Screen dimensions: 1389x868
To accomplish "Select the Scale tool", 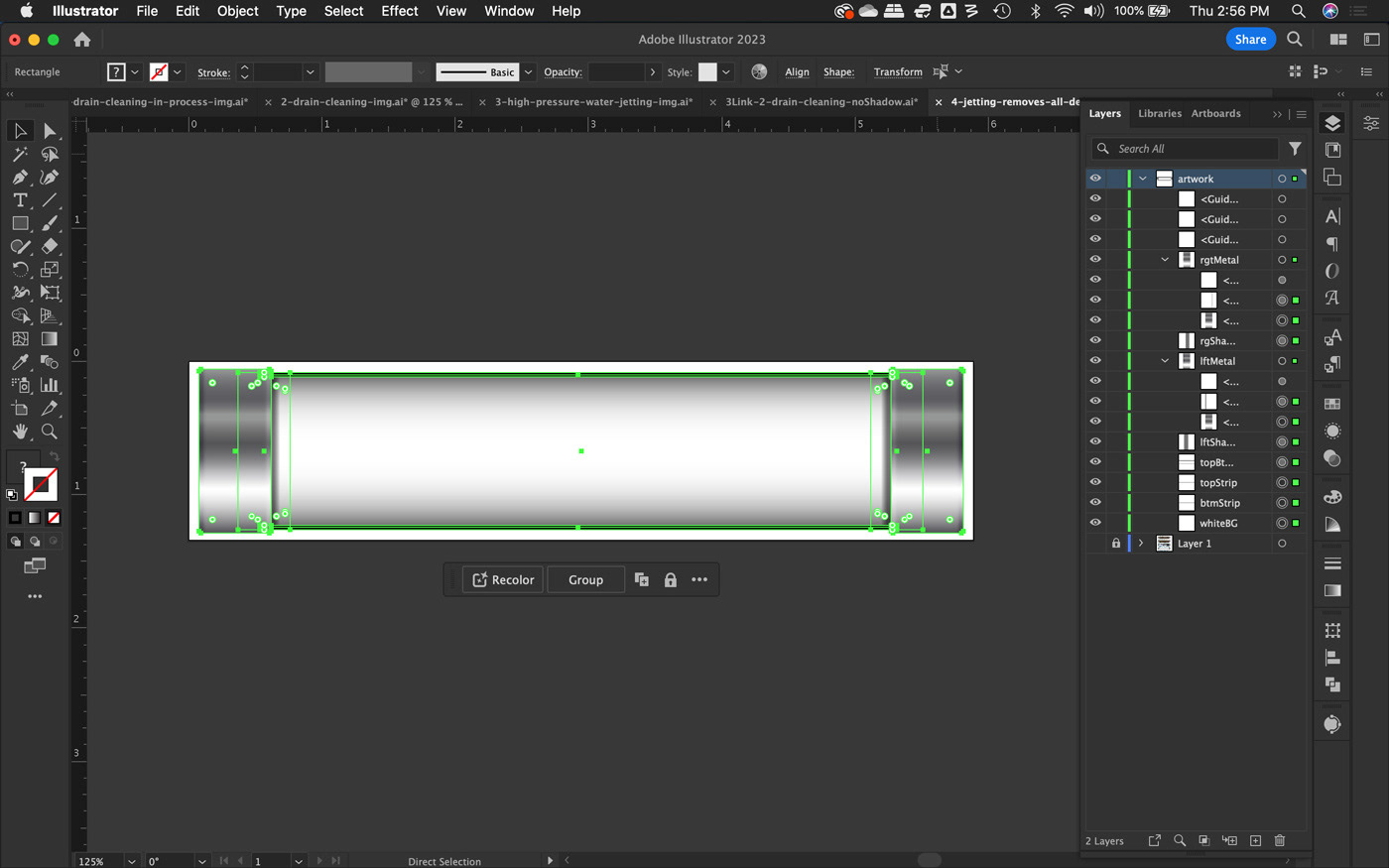I will pos(50,269).
